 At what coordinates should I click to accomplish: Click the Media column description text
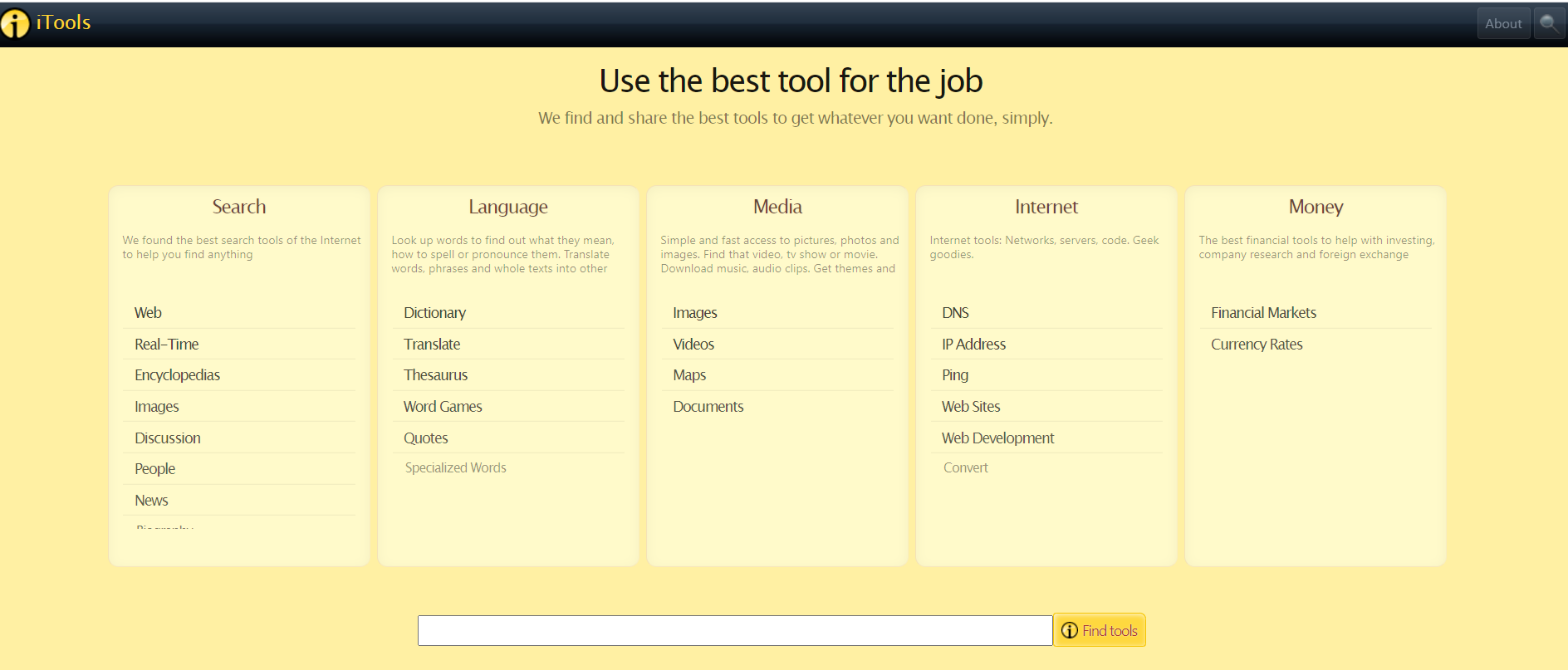780,254
